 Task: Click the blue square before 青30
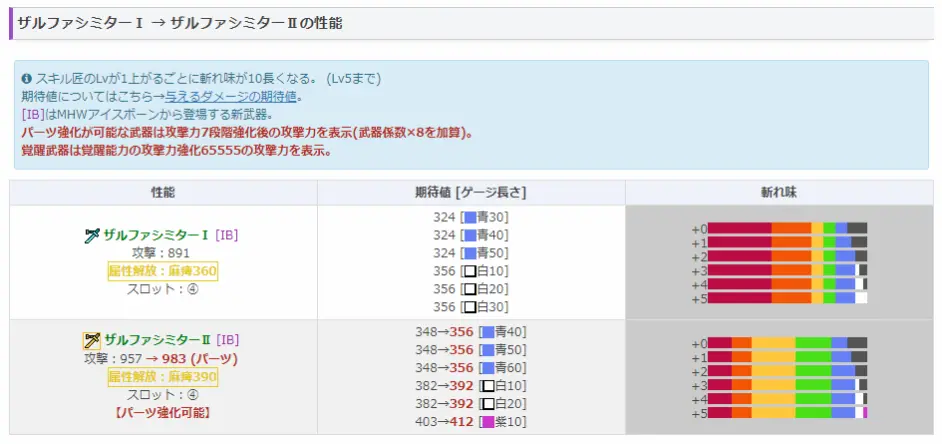point(470,217)
